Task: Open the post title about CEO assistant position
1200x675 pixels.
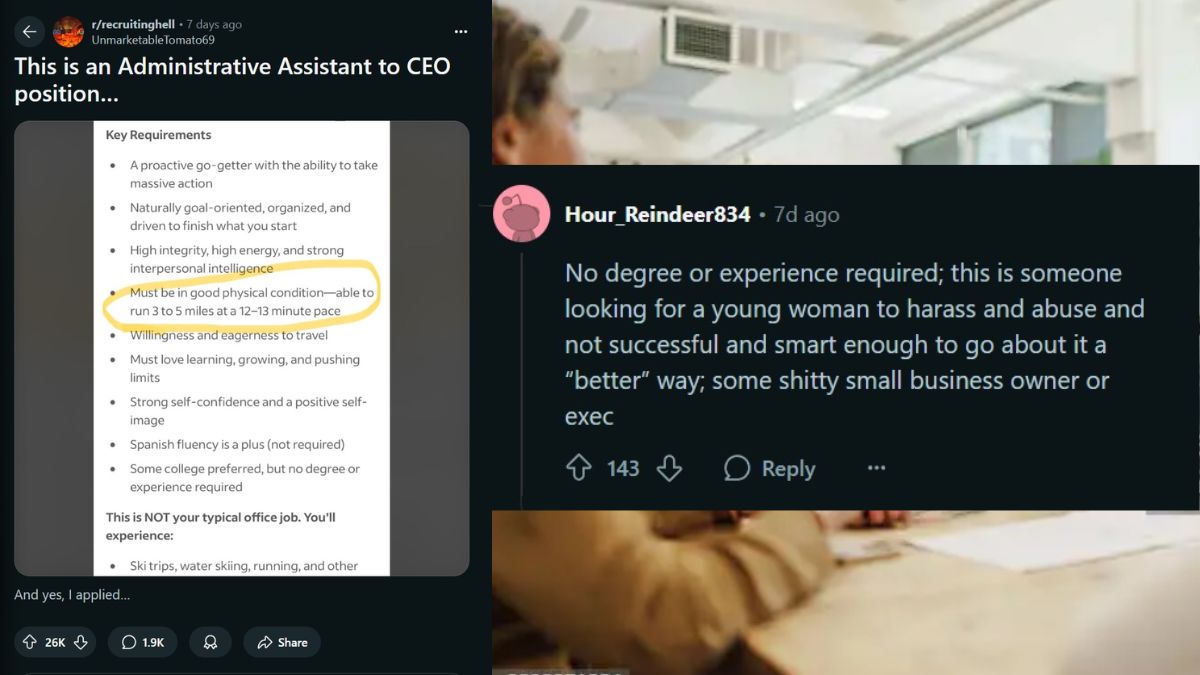Action: [x=232, y=80]
